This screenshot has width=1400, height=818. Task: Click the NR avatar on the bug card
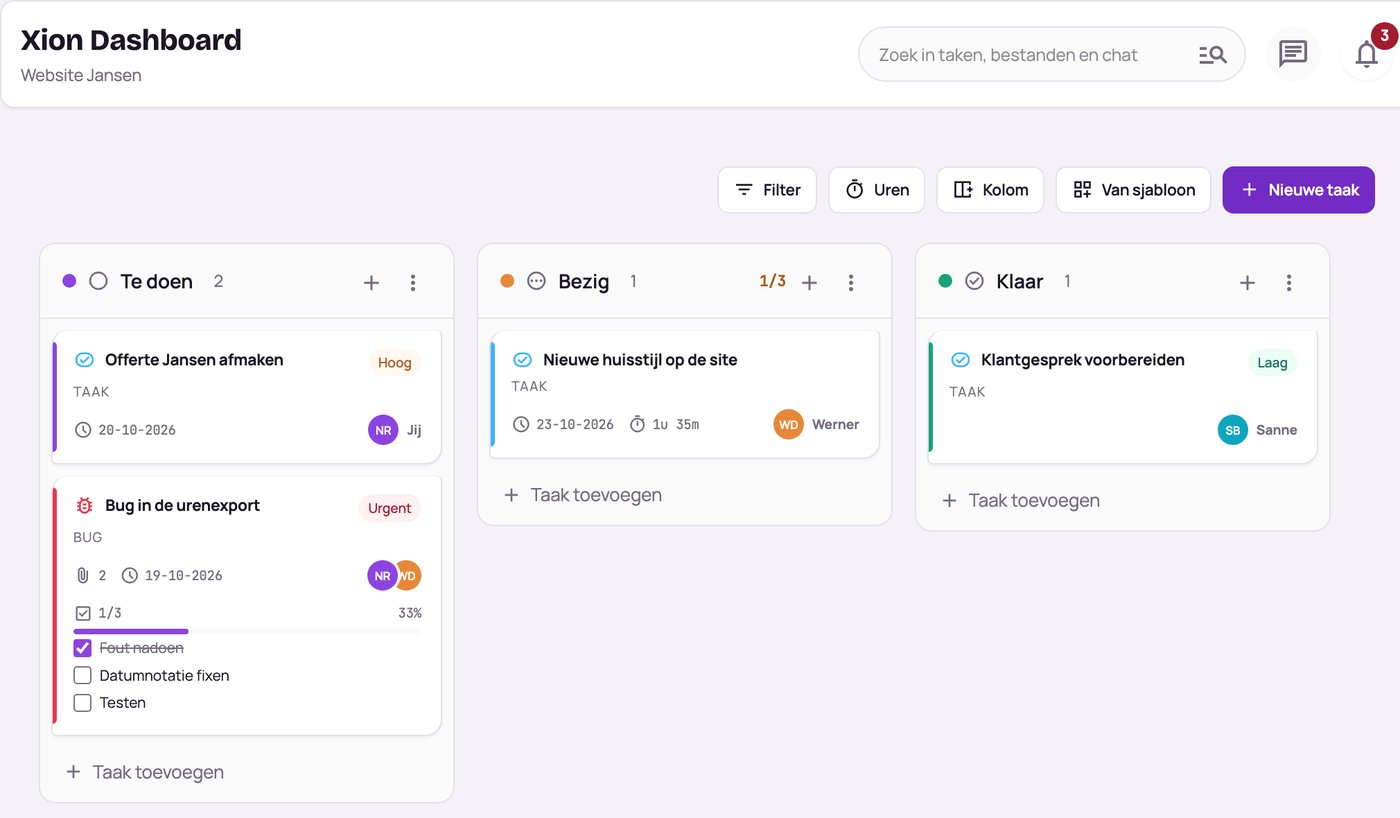pyautogui.click(x=382, y=575)
